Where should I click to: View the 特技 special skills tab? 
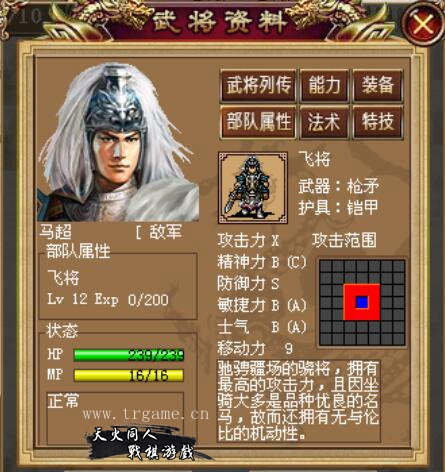click(378, 122)
